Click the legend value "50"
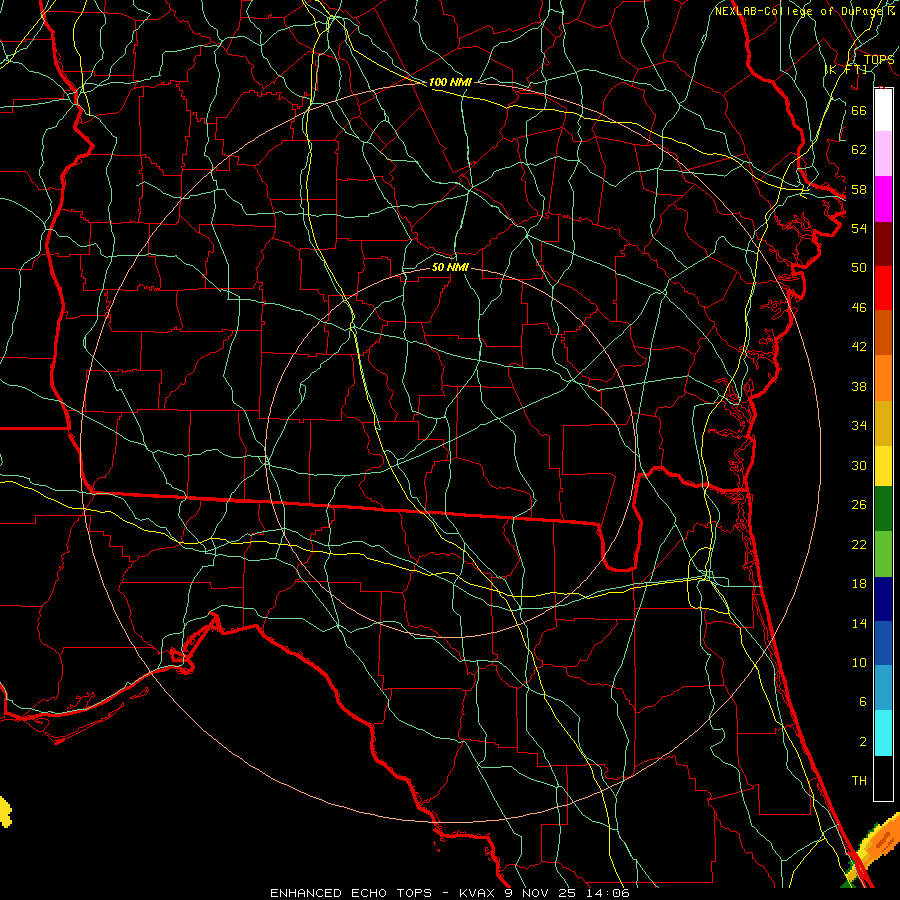This screenshot has width=900, height=900. click(859, 267)
